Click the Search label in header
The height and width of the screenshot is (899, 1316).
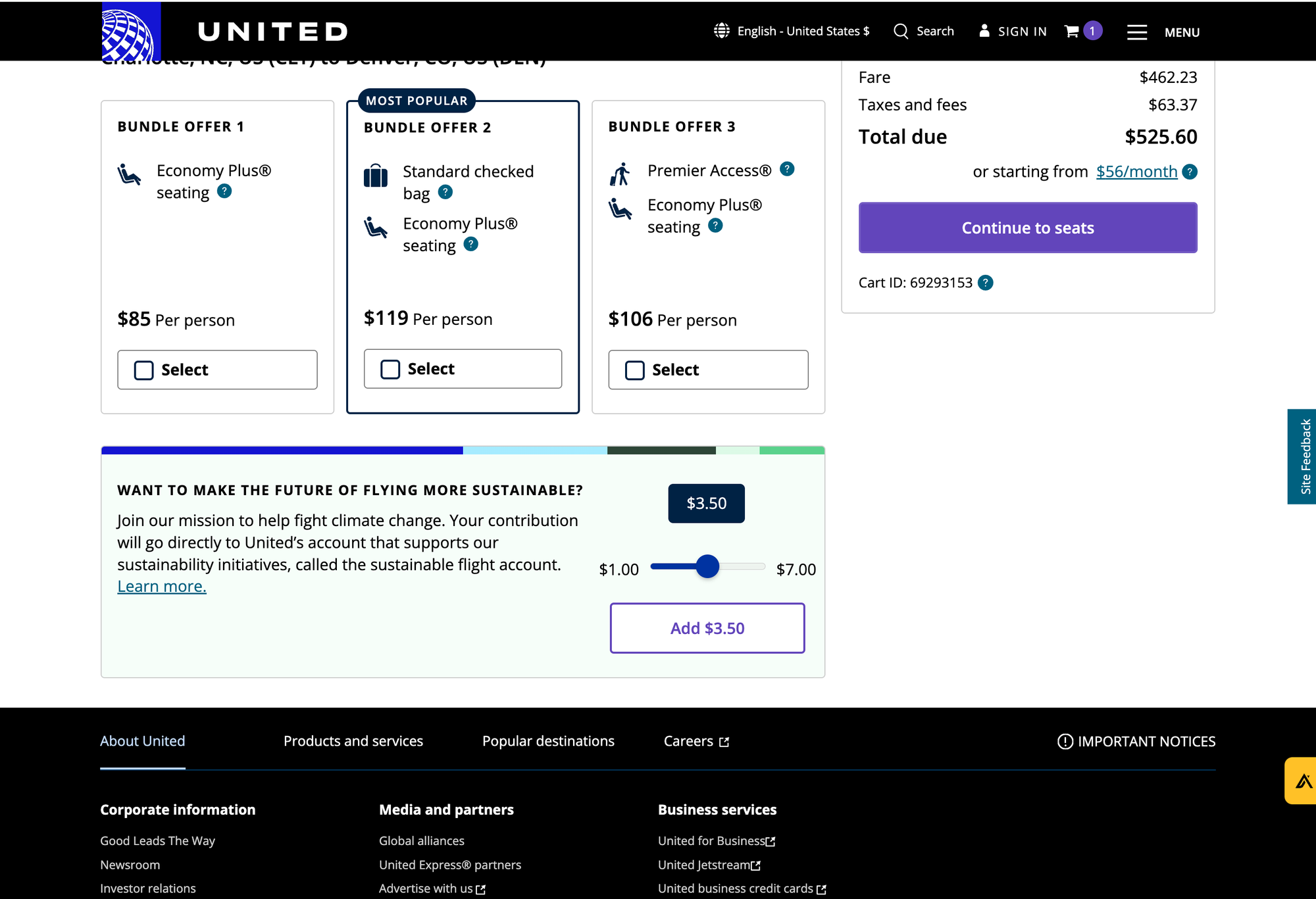tap(935, 31)
